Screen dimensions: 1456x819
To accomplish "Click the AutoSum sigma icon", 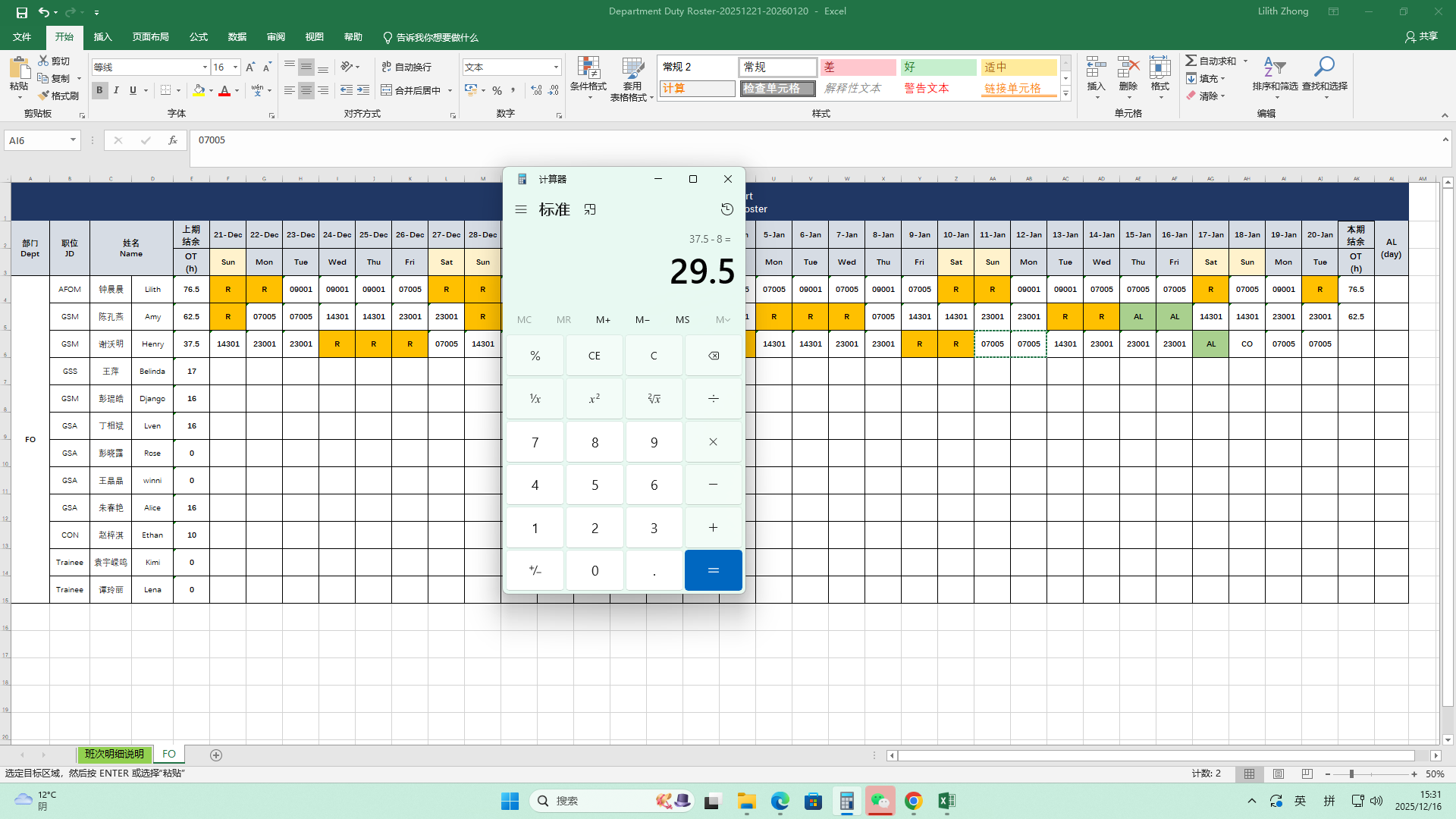I will point(1191,61).
